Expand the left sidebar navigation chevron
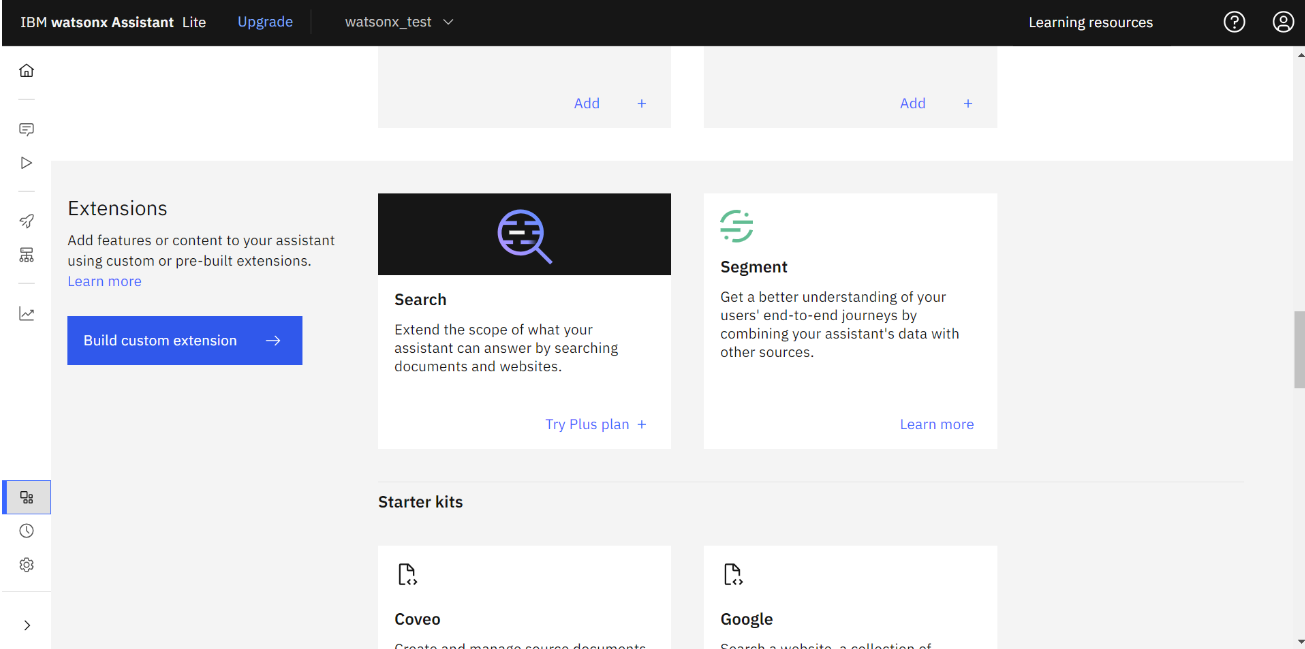The image size is (1305, 649). click(x=27, y=625)
